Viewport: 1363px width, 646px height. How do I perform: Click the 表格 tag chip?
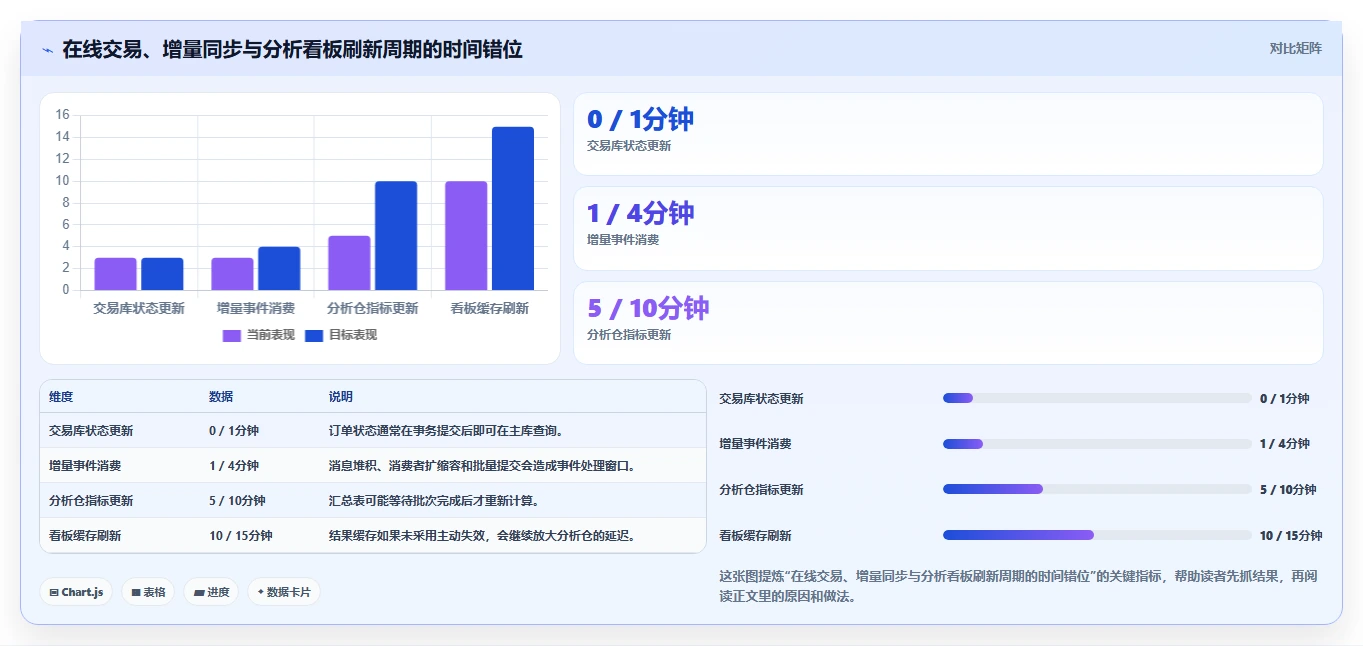tap(148, 592)
